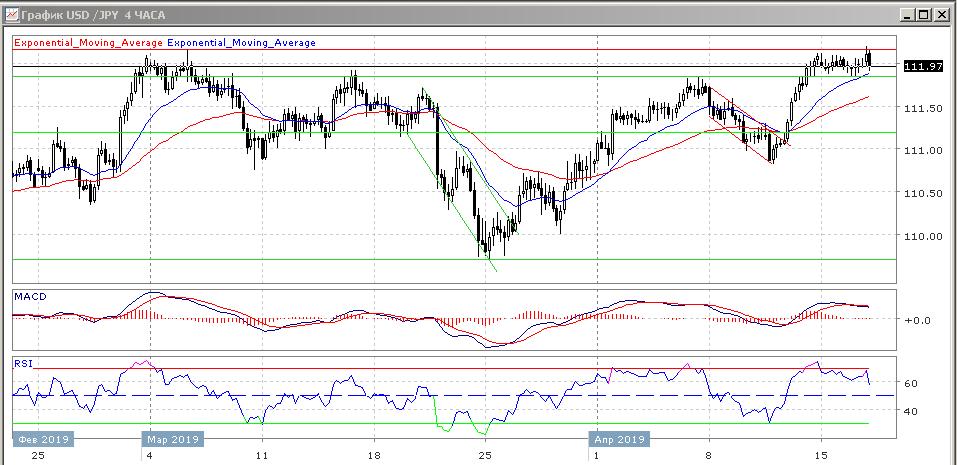Click the 110.00 price axis label

click(x=923, y=237)
